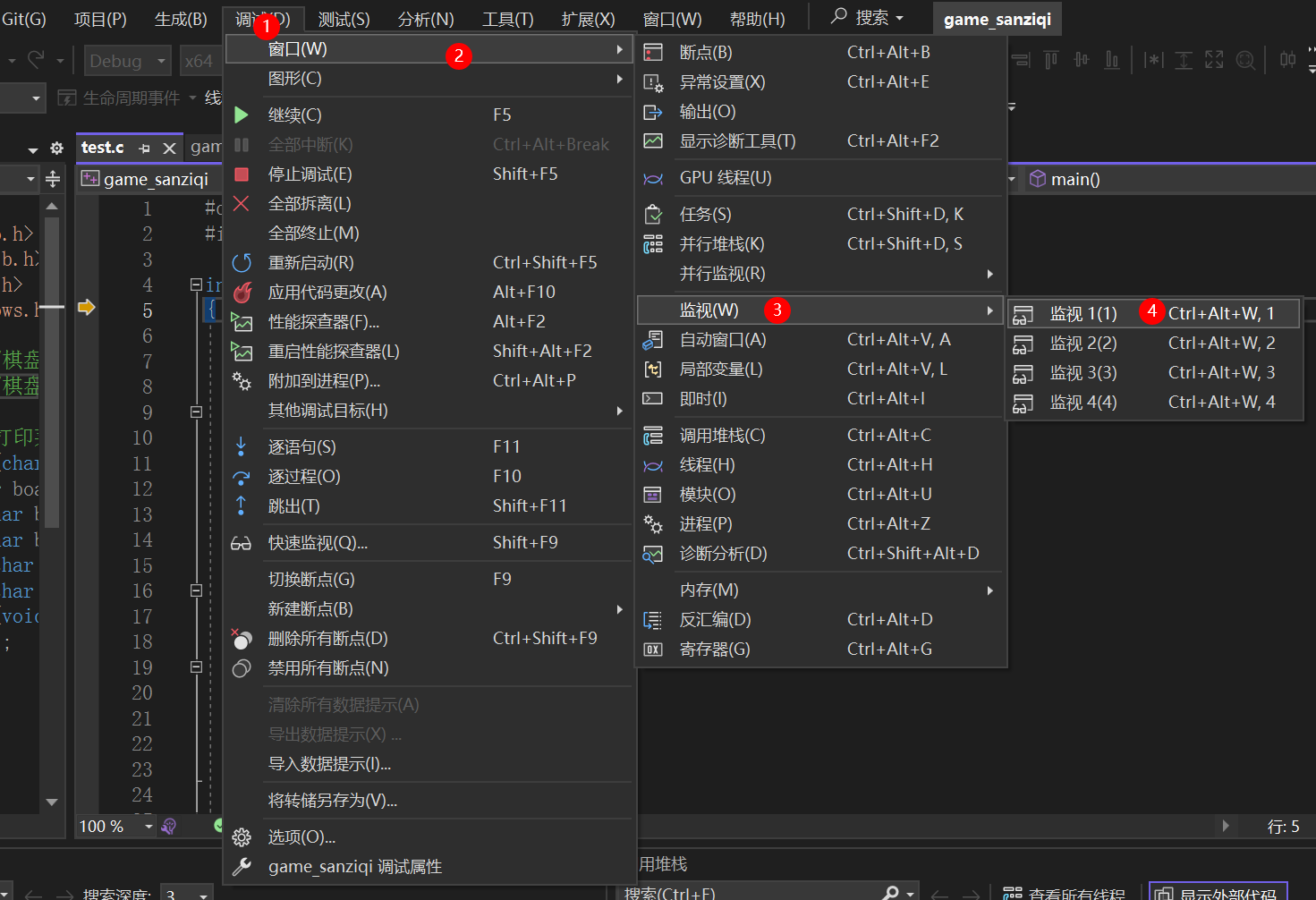The image size is (1316, 900).
Task: Expand the New Breakpoint (新建断点) submenu
Action: 429,609
